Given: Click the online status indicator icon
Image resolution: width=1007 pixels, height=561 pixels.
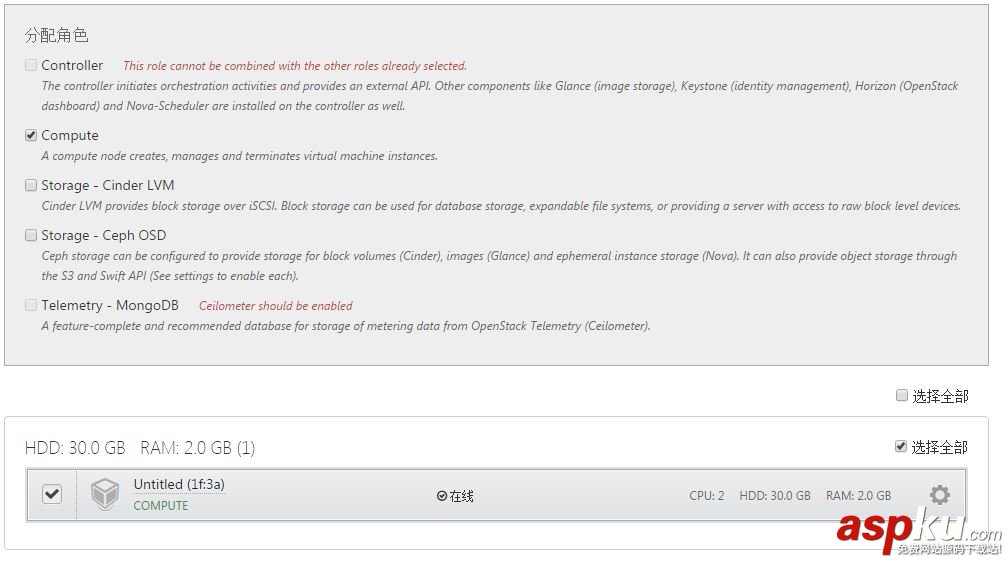Looking at the screenshot, I should [x=442, y=496].
